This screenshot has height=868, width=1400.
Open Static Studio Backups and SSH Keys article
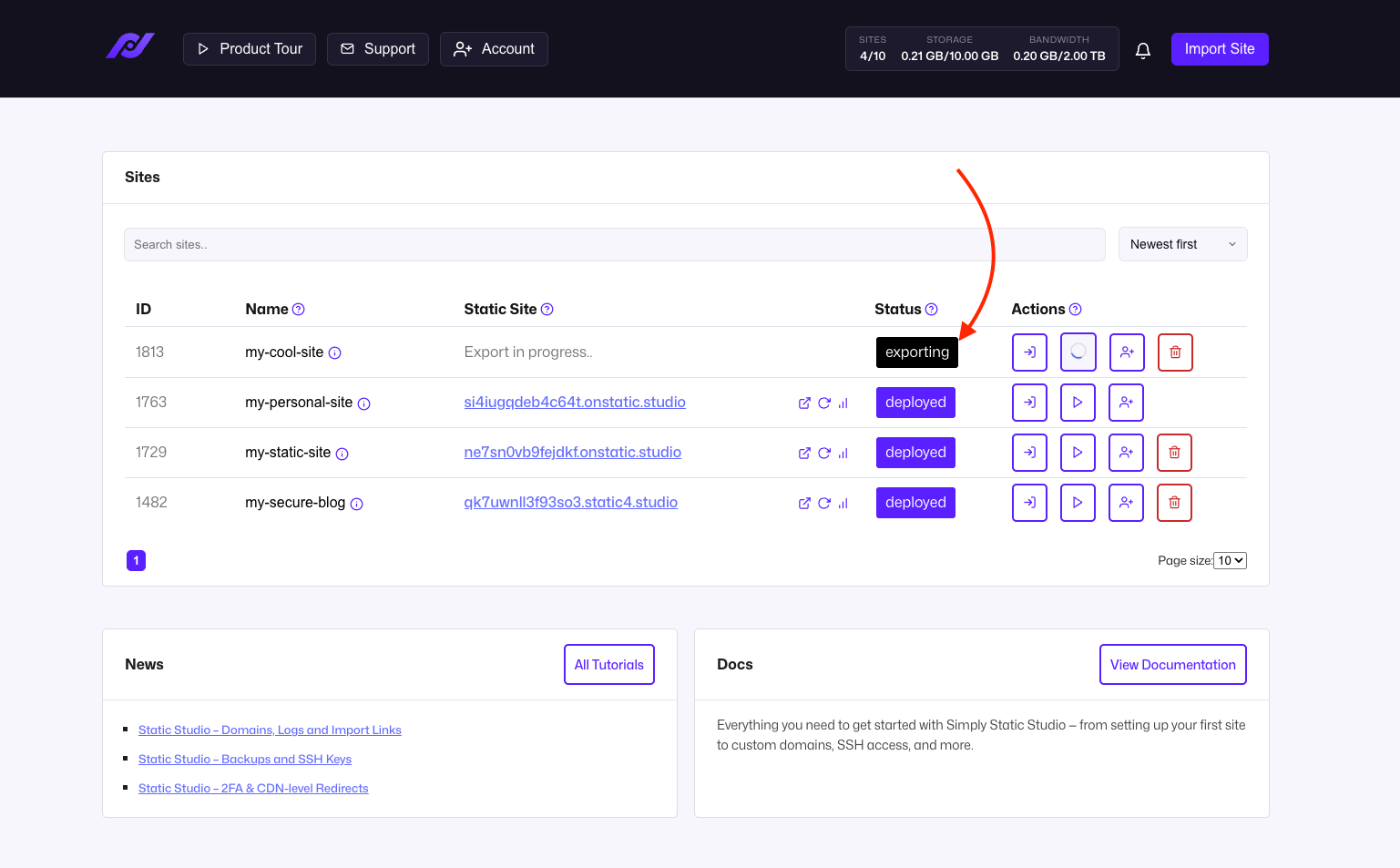point(245,760)
